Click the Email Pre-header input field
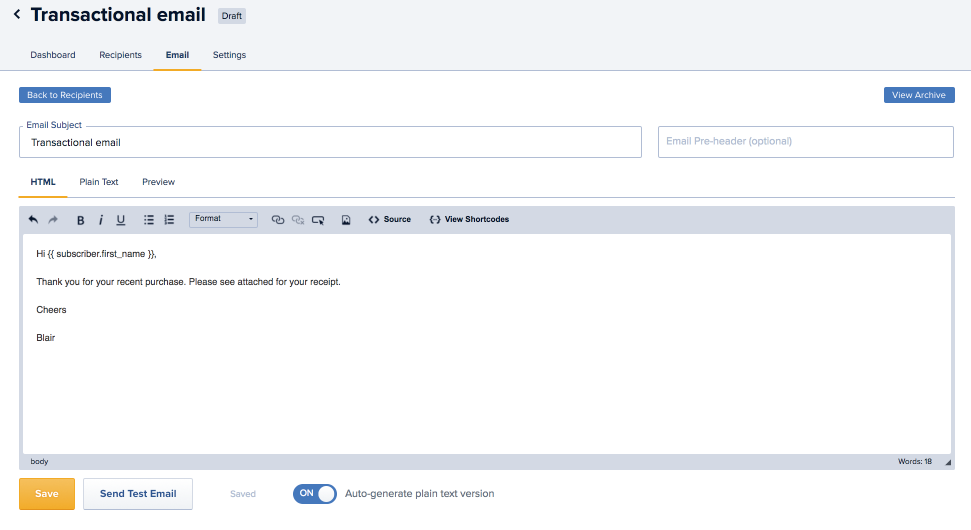The height and width of the screenshot is (530, 971). click(805, 142)
